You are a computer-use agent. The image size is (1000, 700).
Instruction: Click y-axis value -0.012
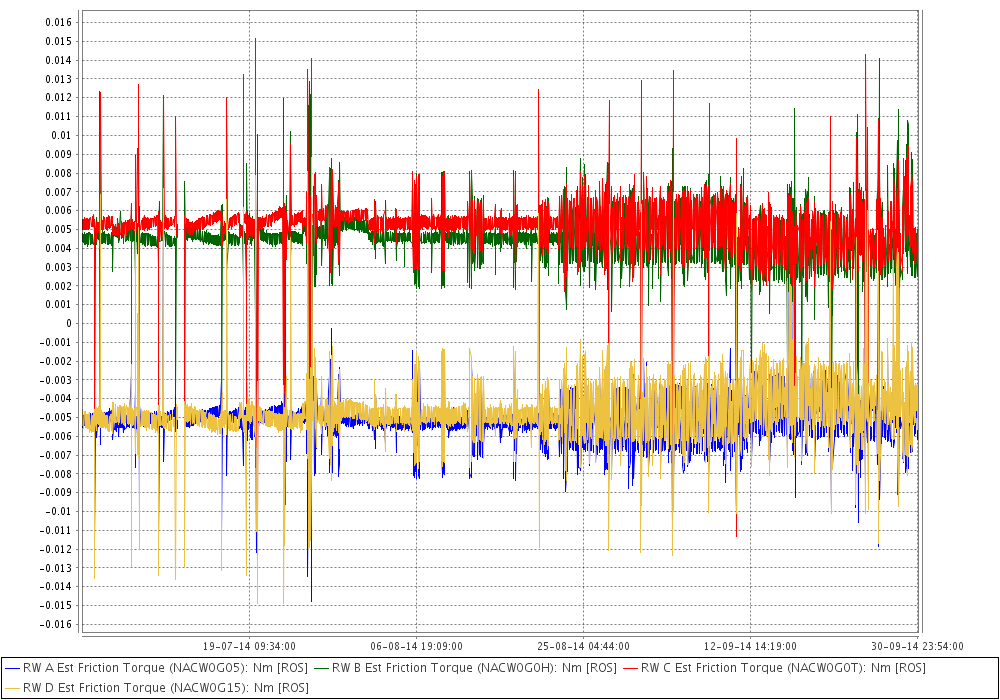pos(56,549)
